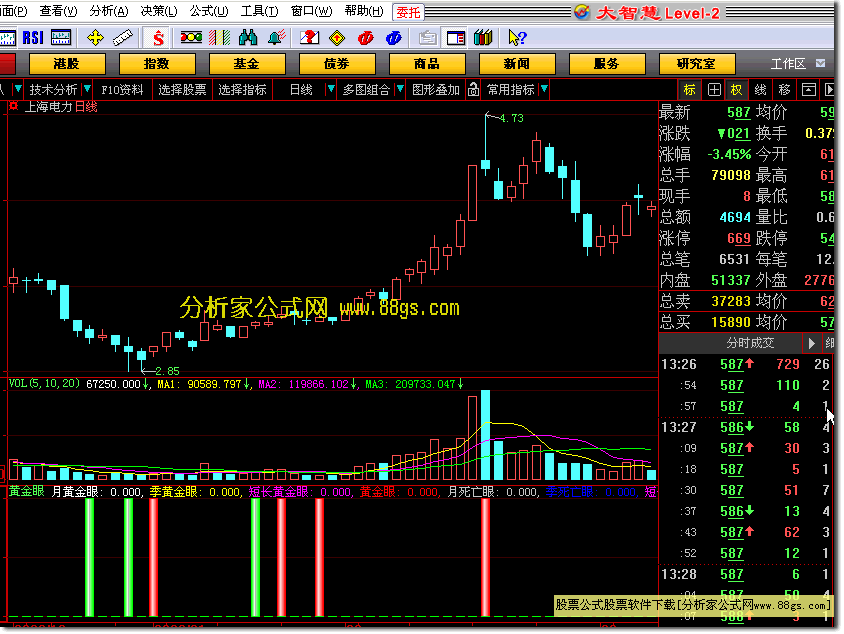Toggle the 移 move button
844x634 pixels.
coord(784,90)
